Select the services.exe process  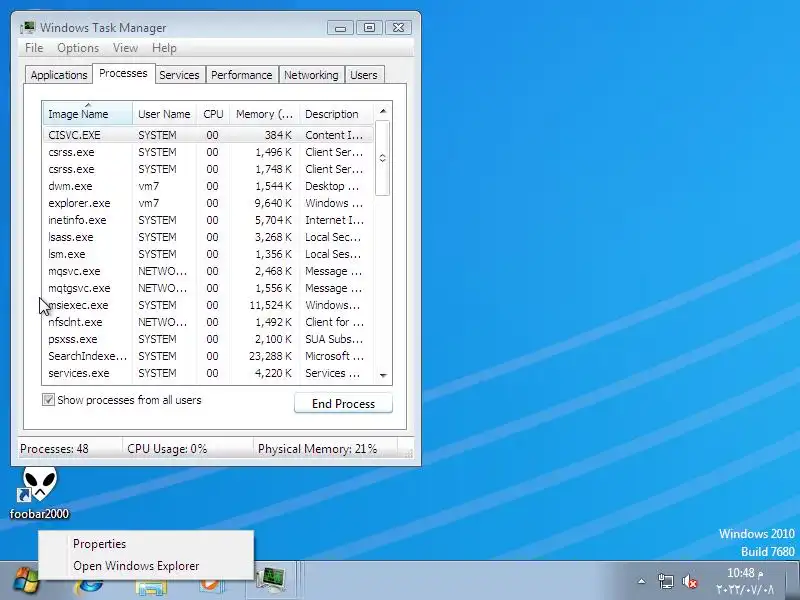208,373
